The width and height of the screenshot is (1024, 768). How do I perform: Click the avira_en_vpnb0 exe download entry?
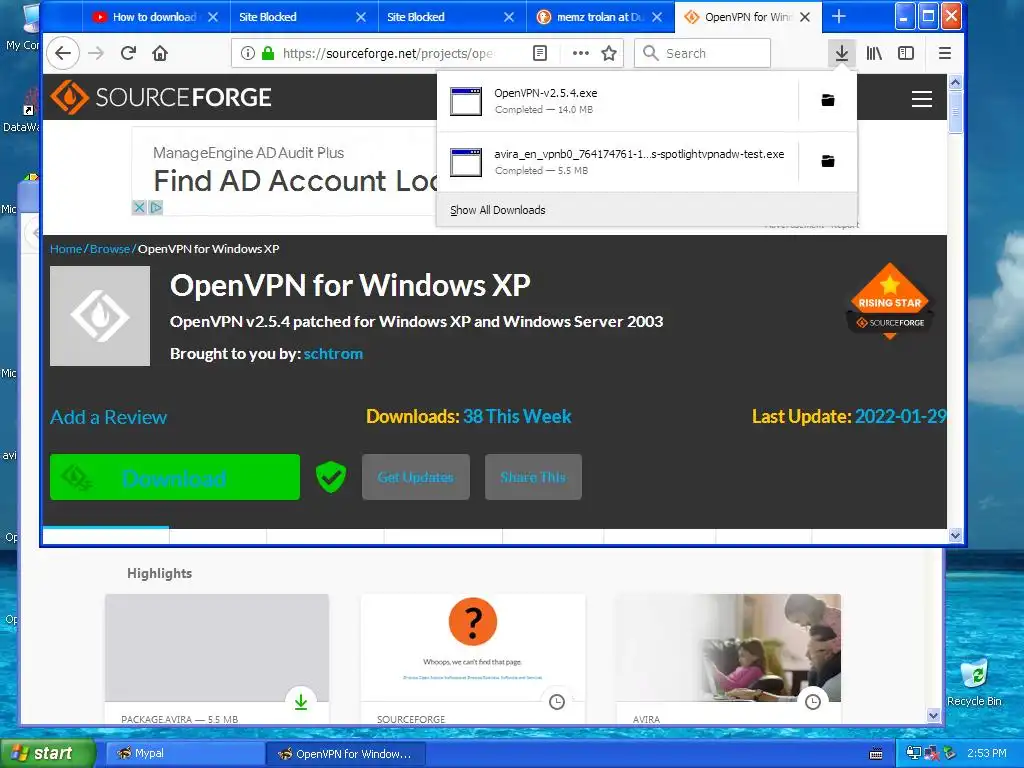[617, 161]
